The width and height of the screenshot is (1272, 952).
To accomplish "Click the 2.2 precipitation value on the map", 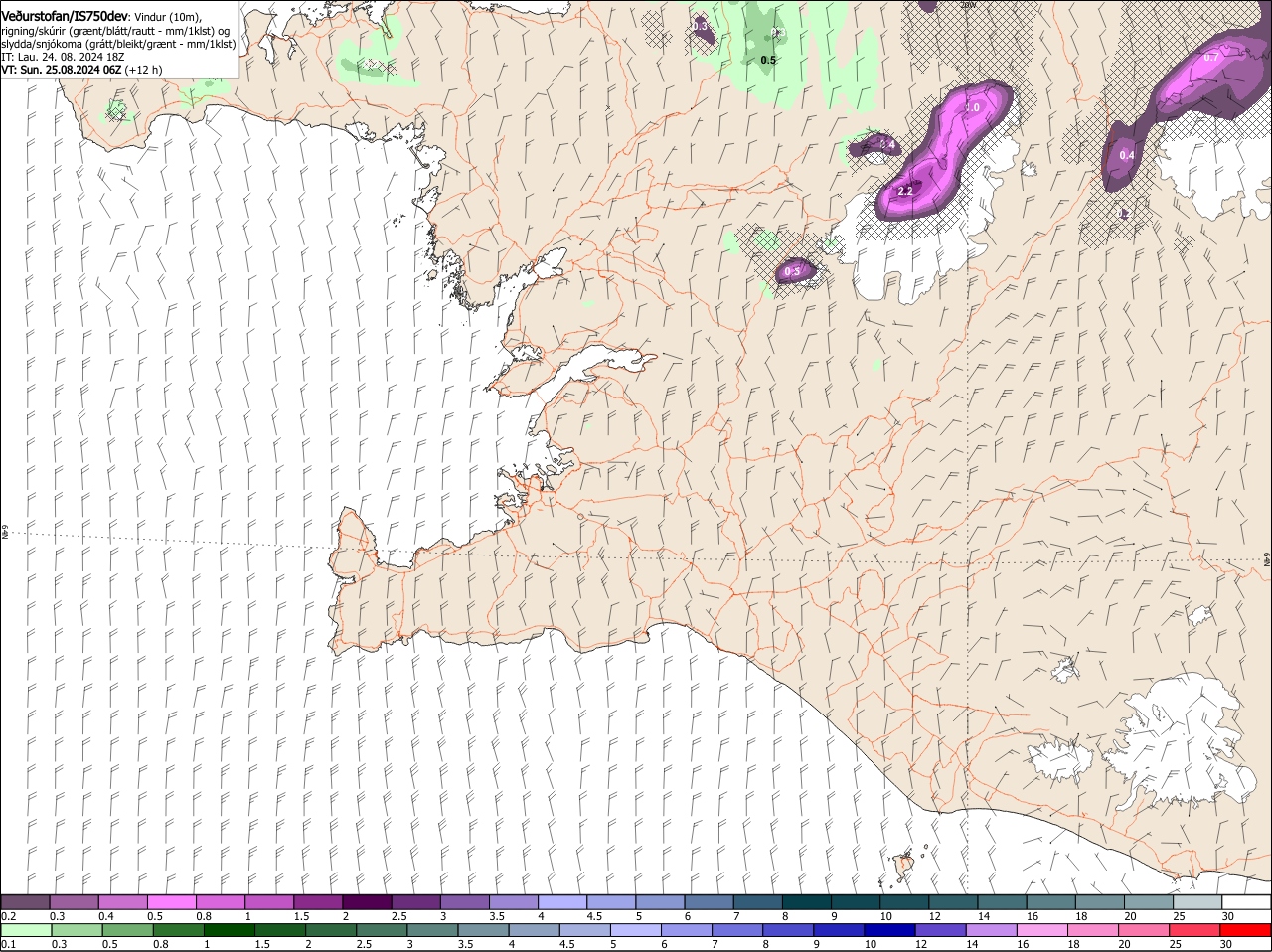I will 905,191.
